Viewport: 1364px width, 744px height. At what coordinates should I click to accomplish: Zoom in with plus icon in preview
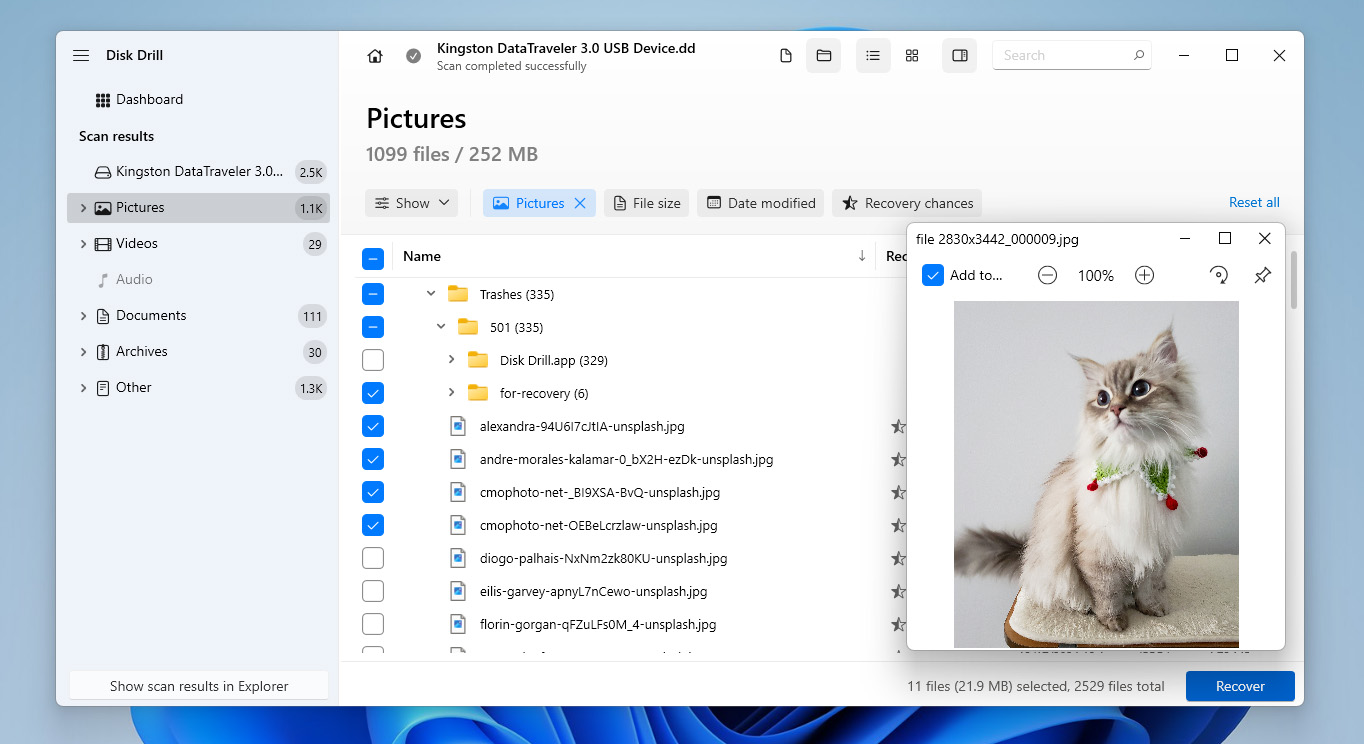(x=1145, y=275)
